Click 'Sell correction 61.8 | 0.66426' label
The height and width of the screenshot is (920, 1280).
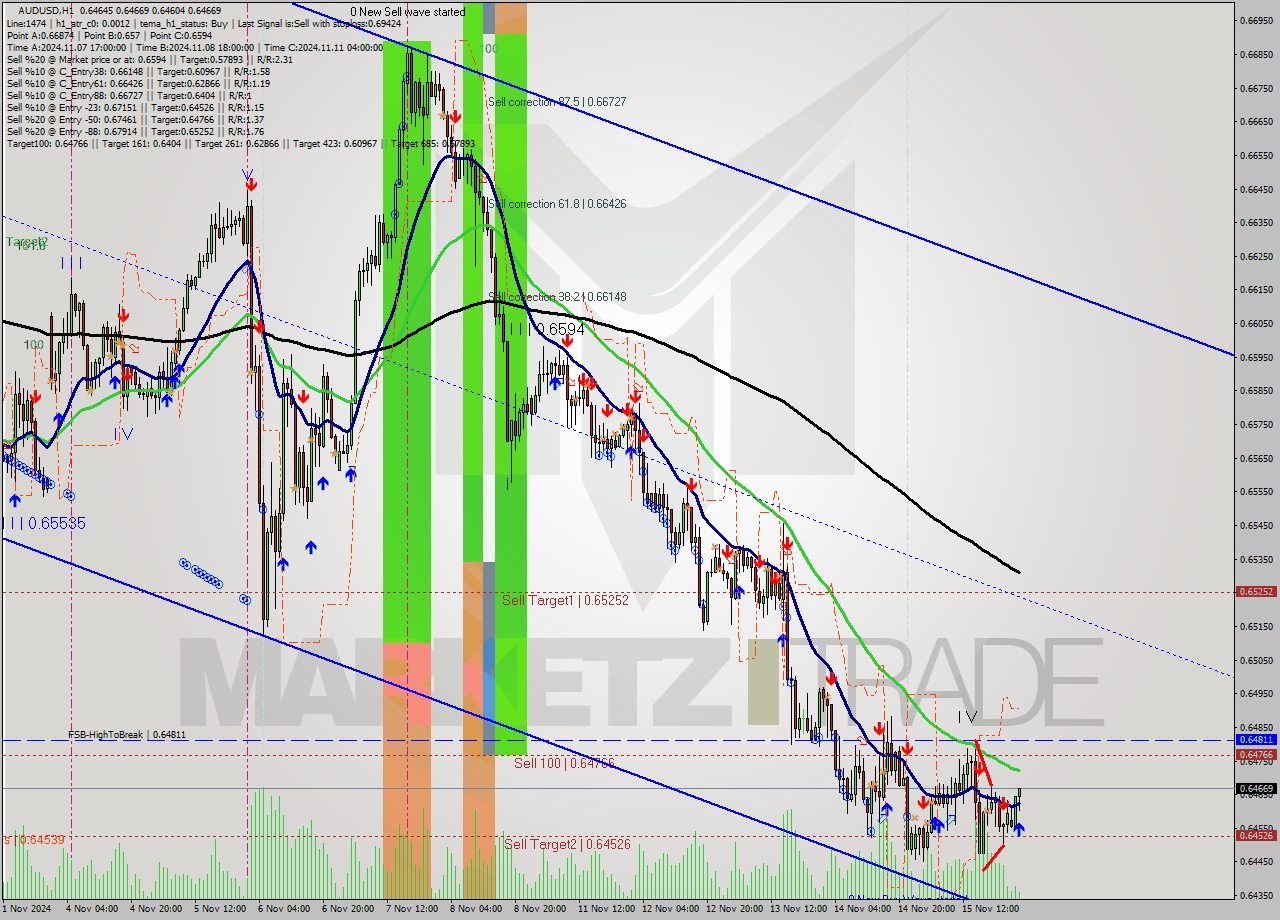[557, 204]
